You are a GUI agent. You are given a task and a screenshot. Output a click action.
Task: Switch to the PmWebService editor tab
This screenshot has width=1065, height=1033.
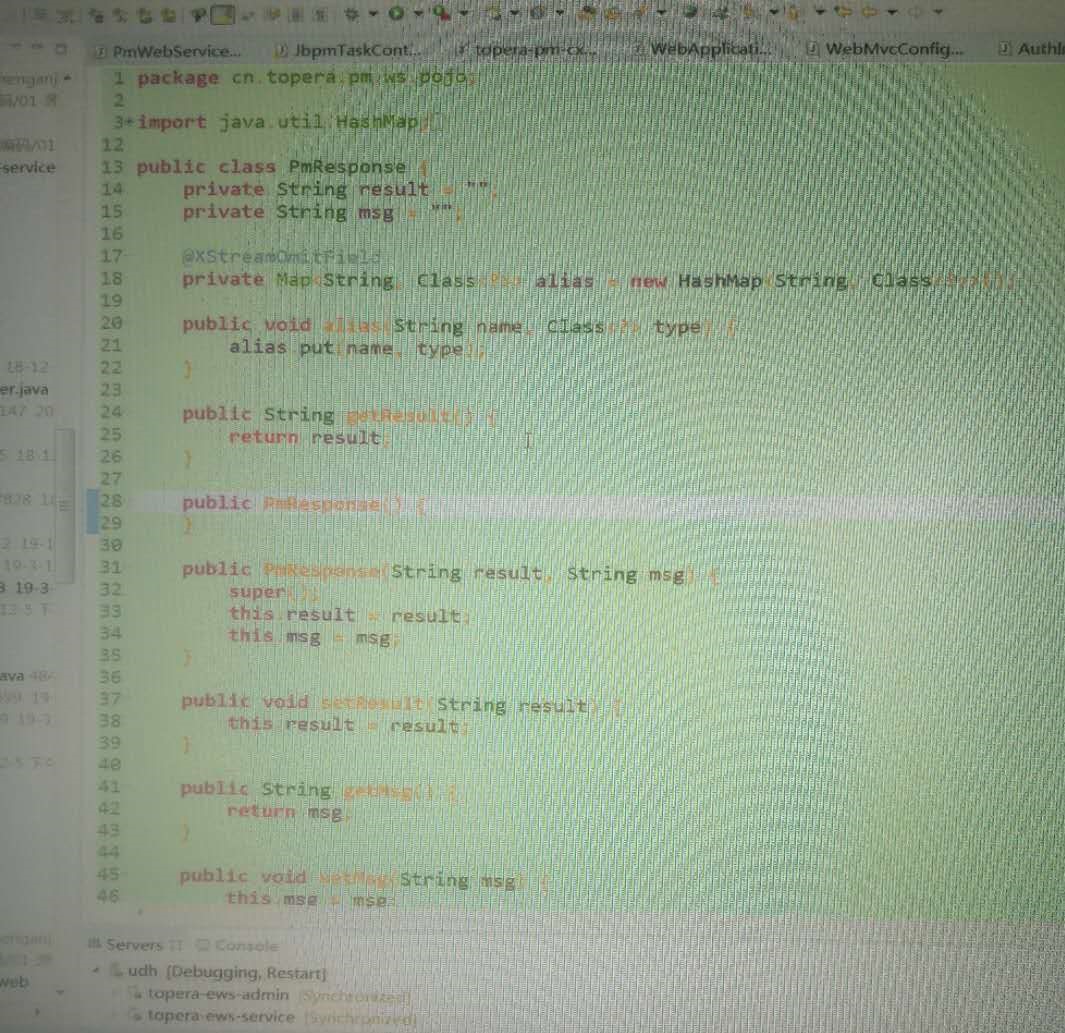click(x=170, y=52)
